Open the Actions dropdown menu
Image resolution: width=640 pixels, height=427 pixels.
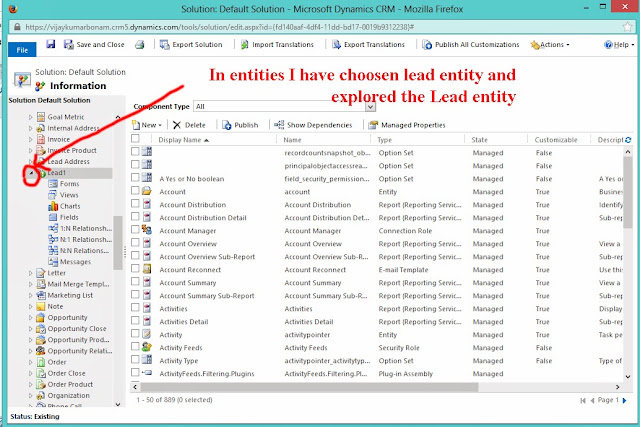point(549,44)
